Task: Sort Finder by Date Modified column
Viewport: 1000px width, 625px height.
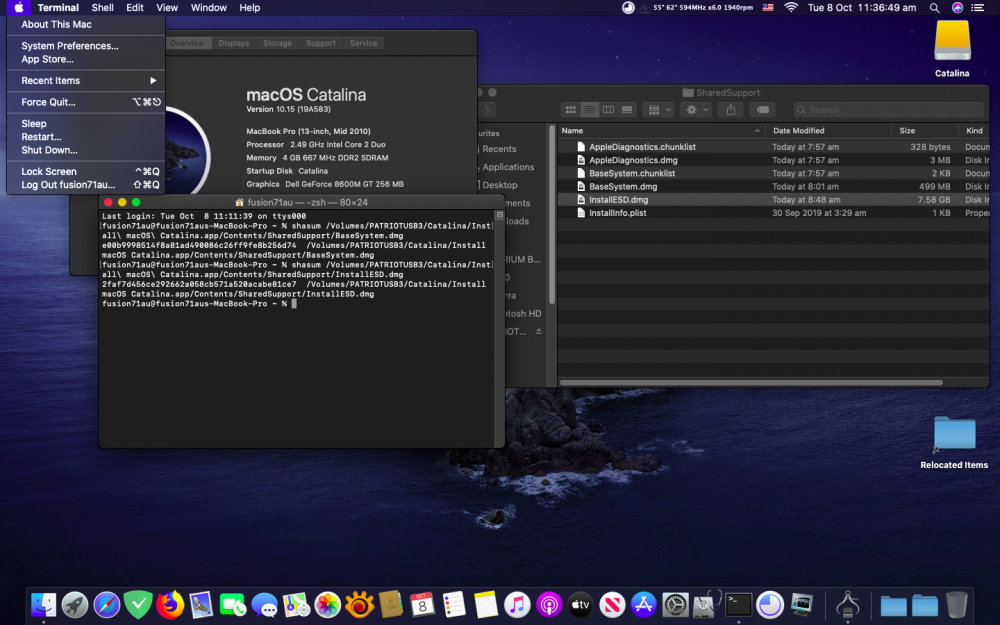Action: (x=828, y=130)
